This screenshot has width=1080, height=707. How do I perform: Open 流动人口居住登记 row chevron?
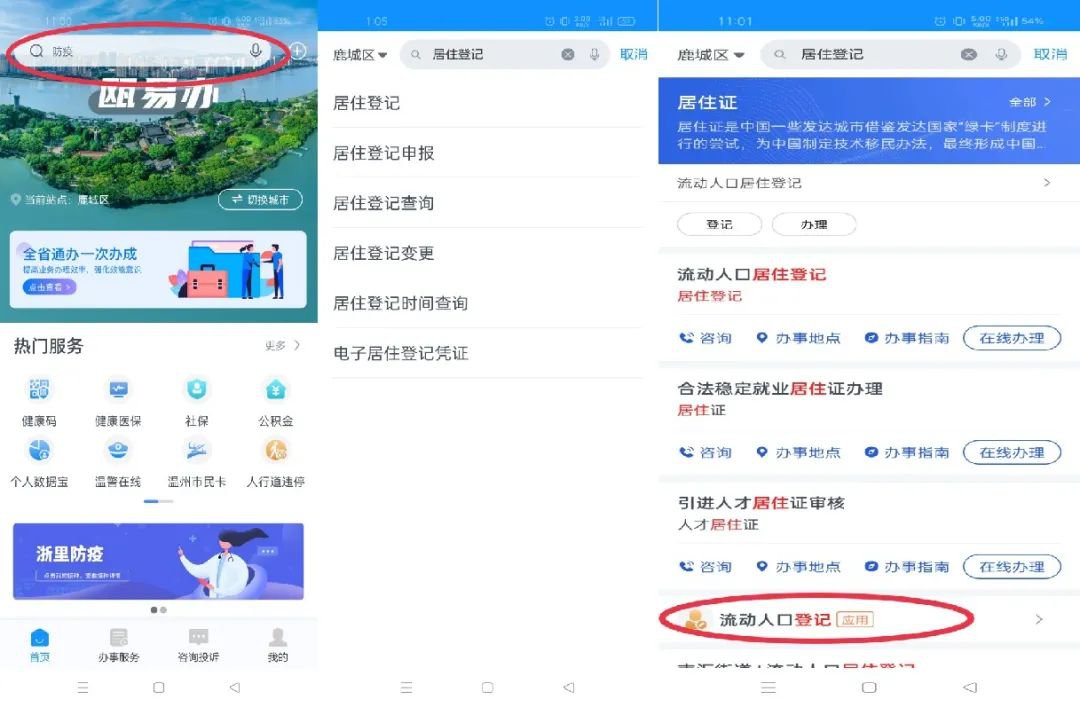1047,183
